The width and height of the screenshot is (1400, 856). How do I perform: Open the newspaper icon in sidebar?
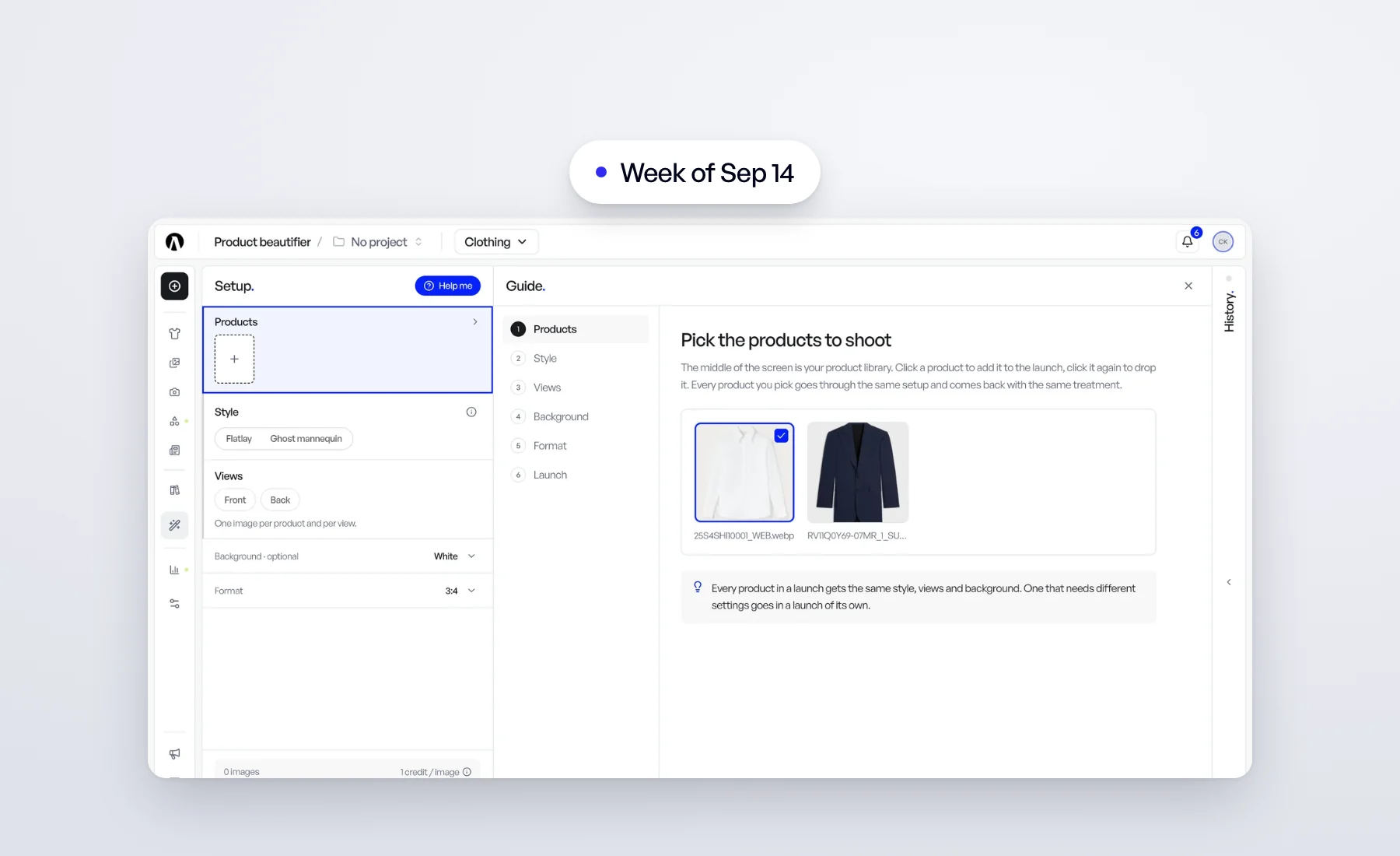click(x=174, y=451)
